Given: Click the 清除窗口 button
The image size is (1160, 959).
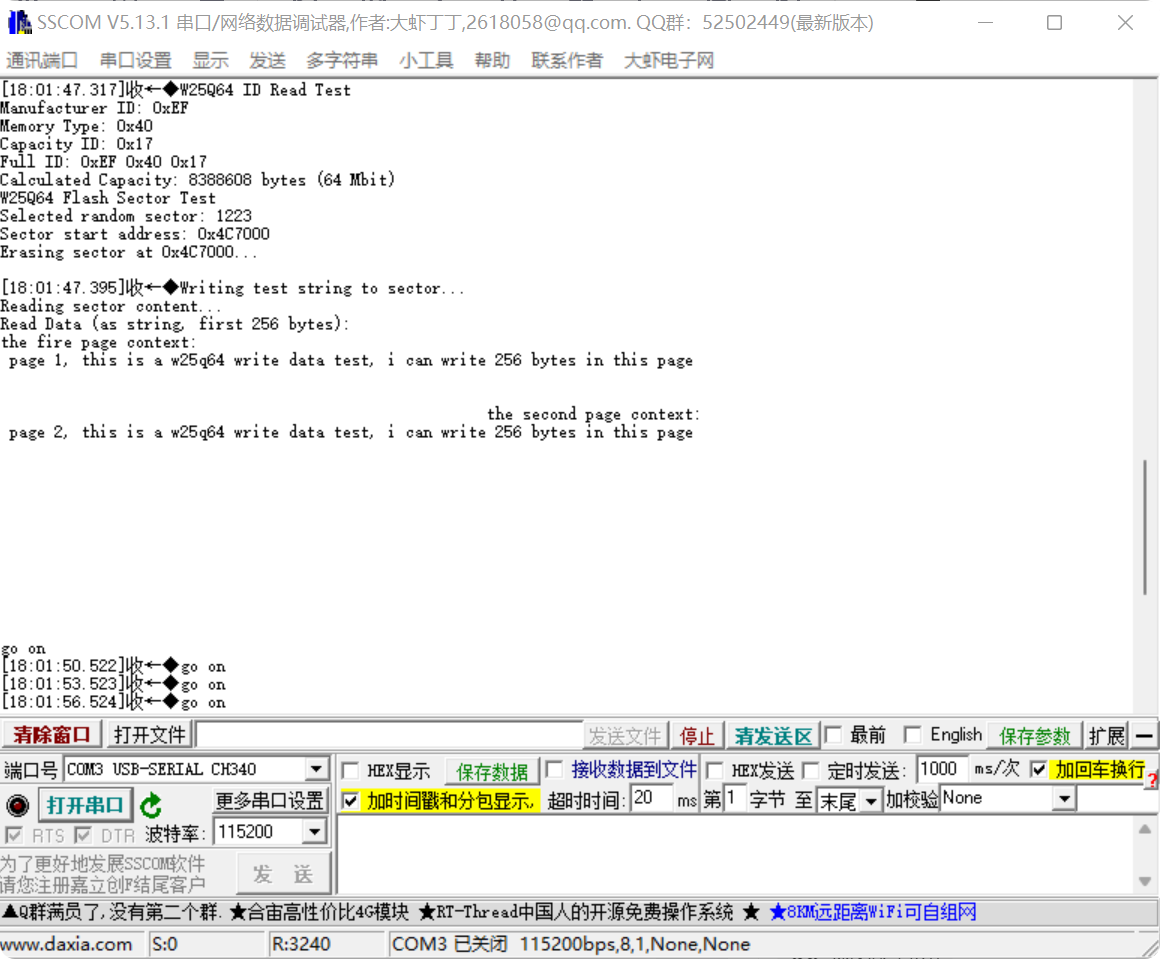Looking at the screenshot, I should click(x=51, y=734).
